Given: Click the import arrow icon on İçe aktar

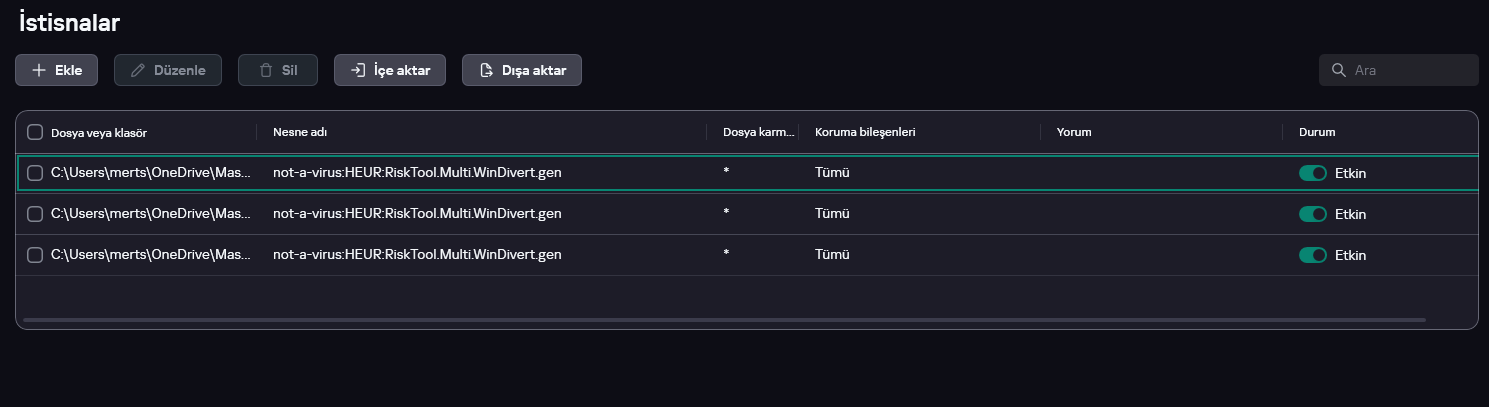Looking at the screenshot, I should 358,70.
